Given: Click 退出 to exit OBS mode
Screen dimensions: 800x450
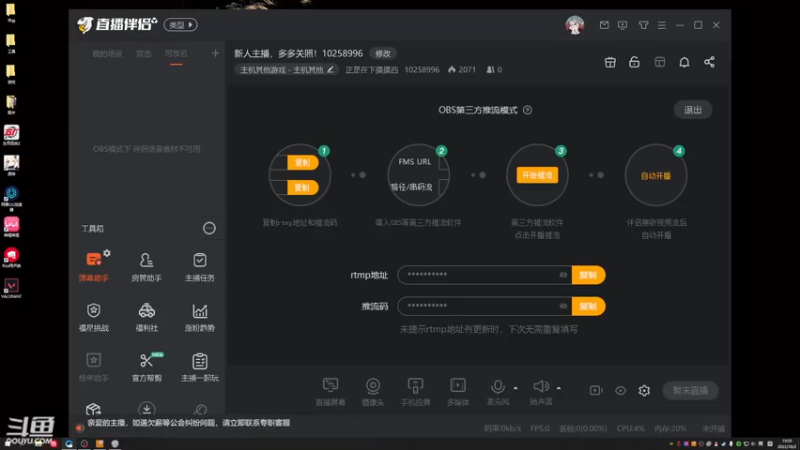Looking at the screenshot, I should point(693,110).
